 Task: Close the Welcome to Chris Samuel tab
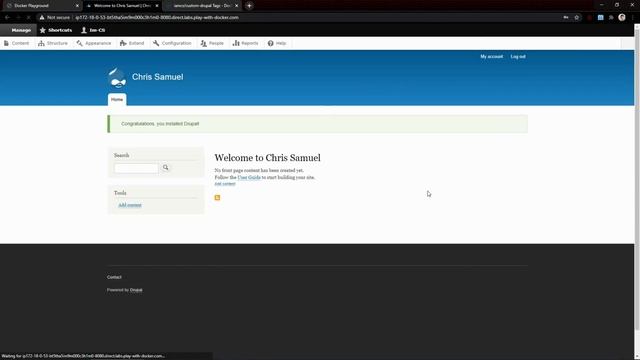[x=157, y=6]
